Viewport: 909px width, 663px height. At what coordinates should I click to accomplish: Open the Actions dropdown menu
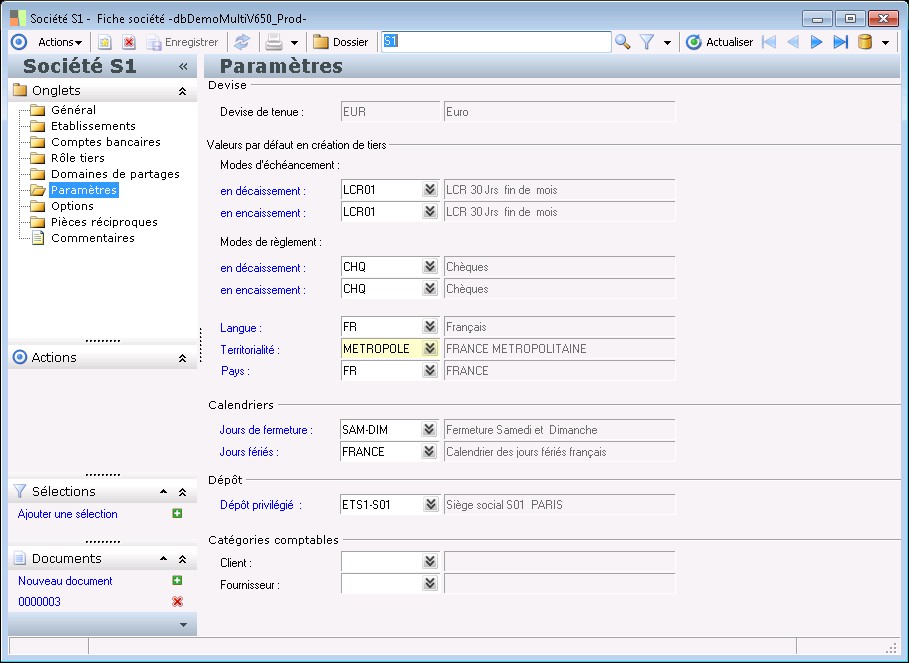coord(59,42)
